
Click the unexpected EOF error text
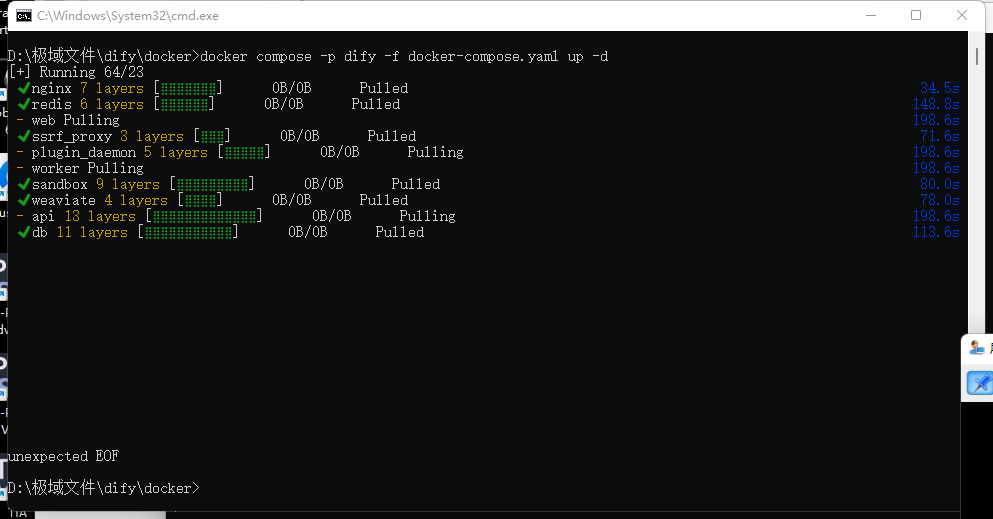63,456
